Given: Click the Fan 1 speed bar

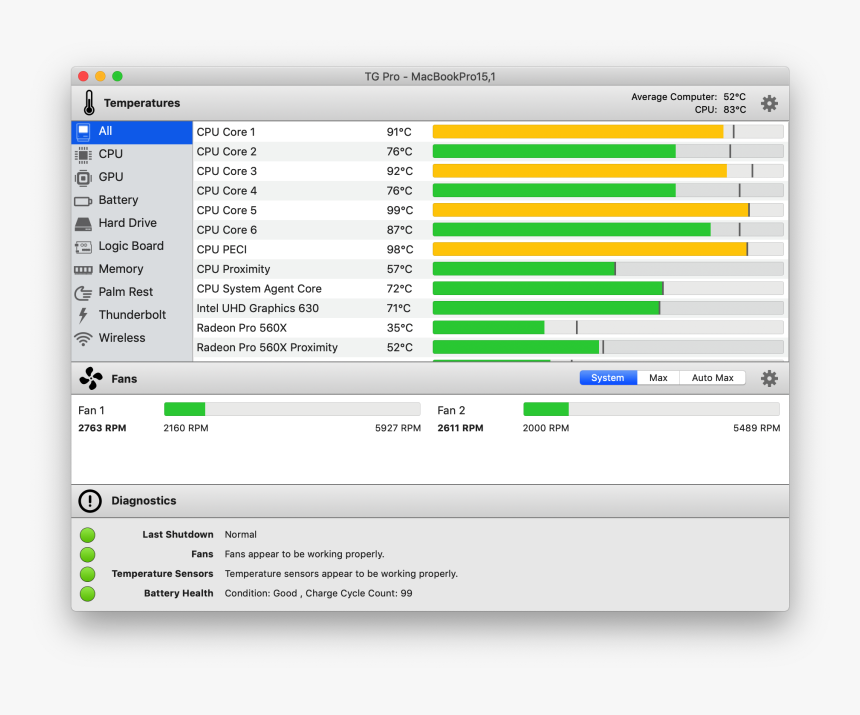Looking at the screenshot, I should 292,409.
